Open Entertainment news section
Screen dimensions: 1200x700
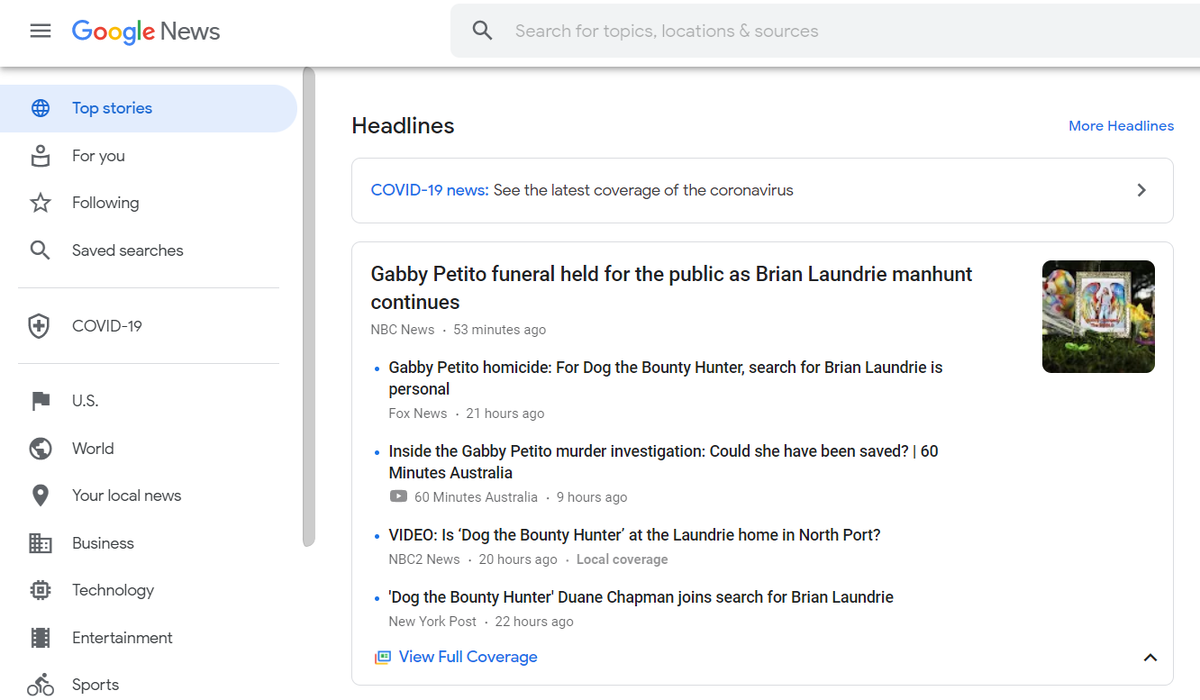point(148,638)
